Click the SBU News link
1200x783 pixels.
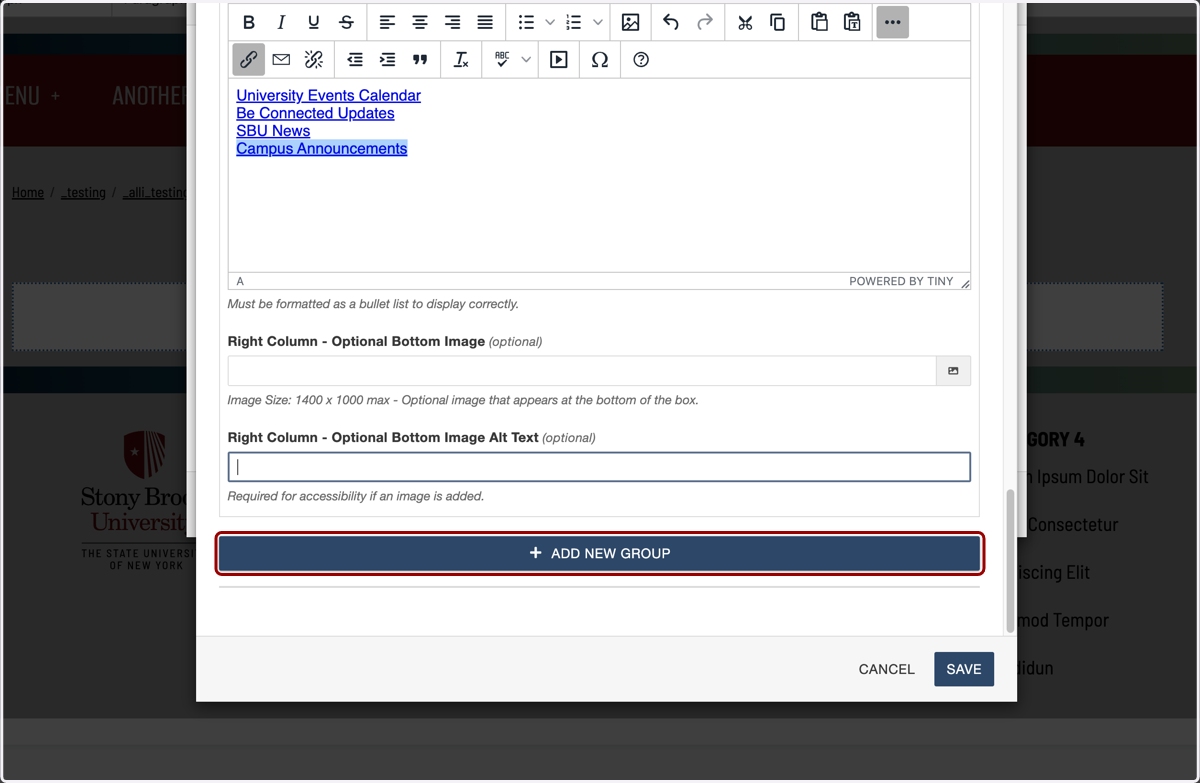click(x=273, y=131)
